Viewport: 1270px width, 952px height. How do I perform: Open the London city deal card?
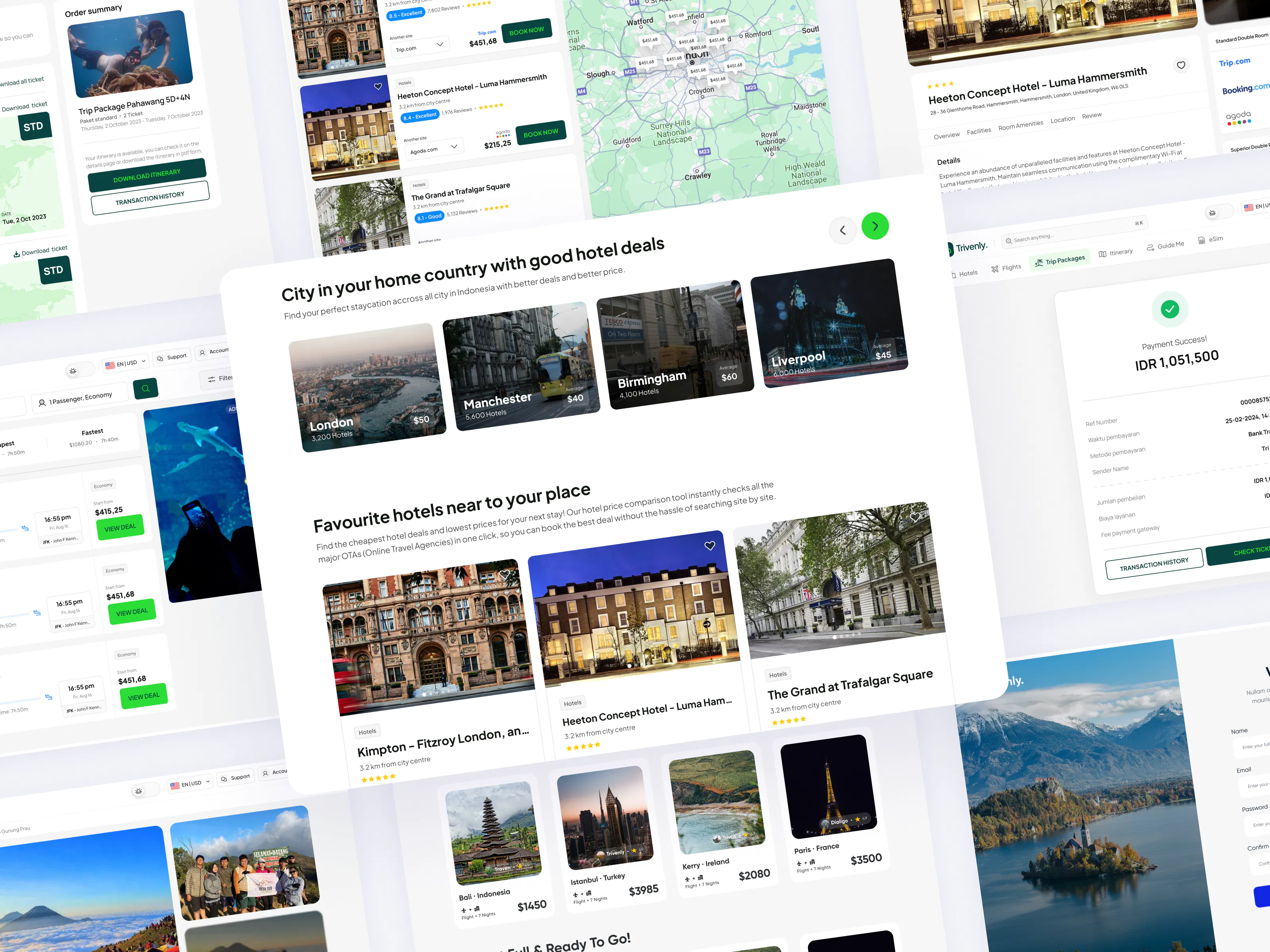368,388
